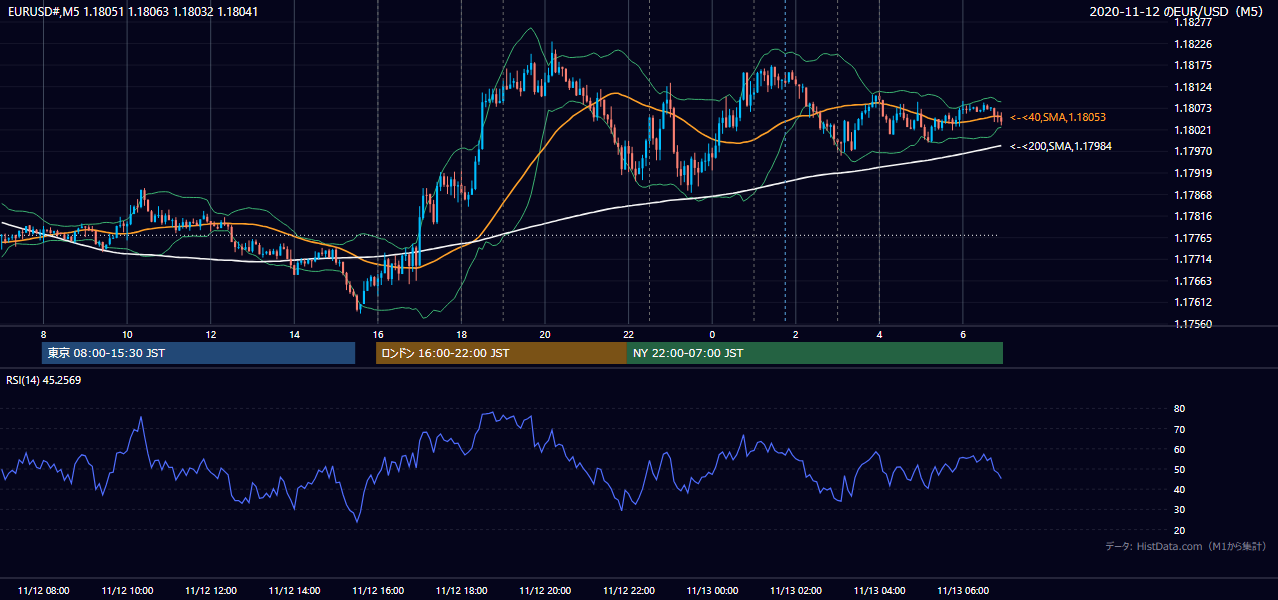Click price axis label 1.17663

(x=1194, y=281)
